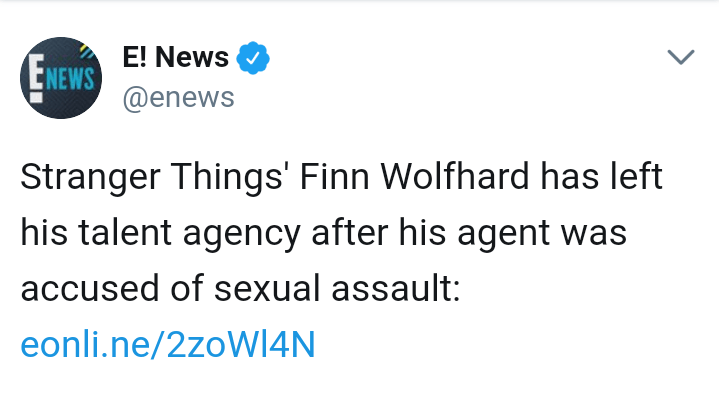Click the colored stripes on avatar logo
Image resolution: width=719 pixels, height=412 pixels.
point(87,52)
